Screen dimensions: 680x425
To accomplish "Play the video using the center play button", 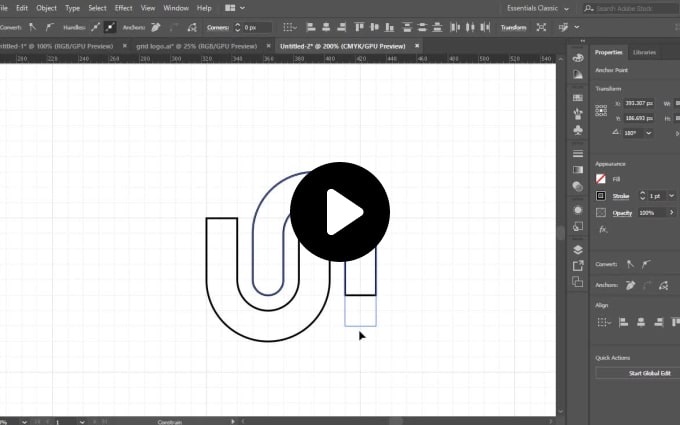I will (x=340, y=212).
